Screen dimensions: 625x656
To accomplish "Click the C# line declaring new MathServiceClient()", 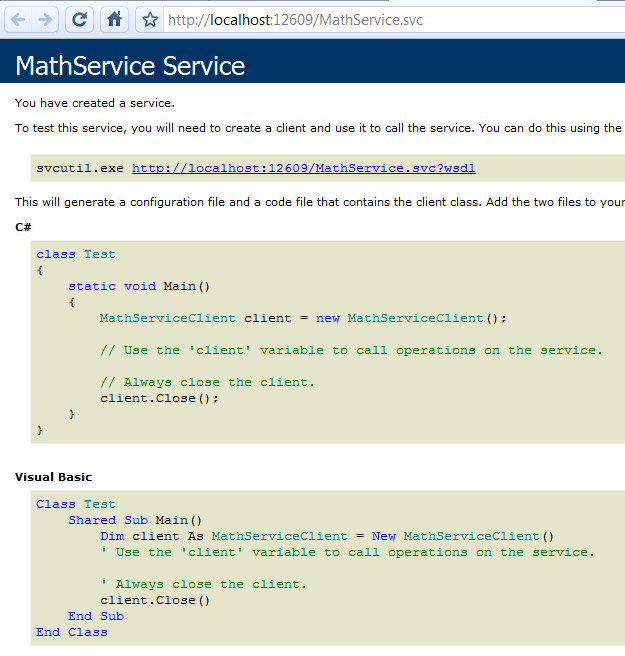I will (x=303, y=318).
